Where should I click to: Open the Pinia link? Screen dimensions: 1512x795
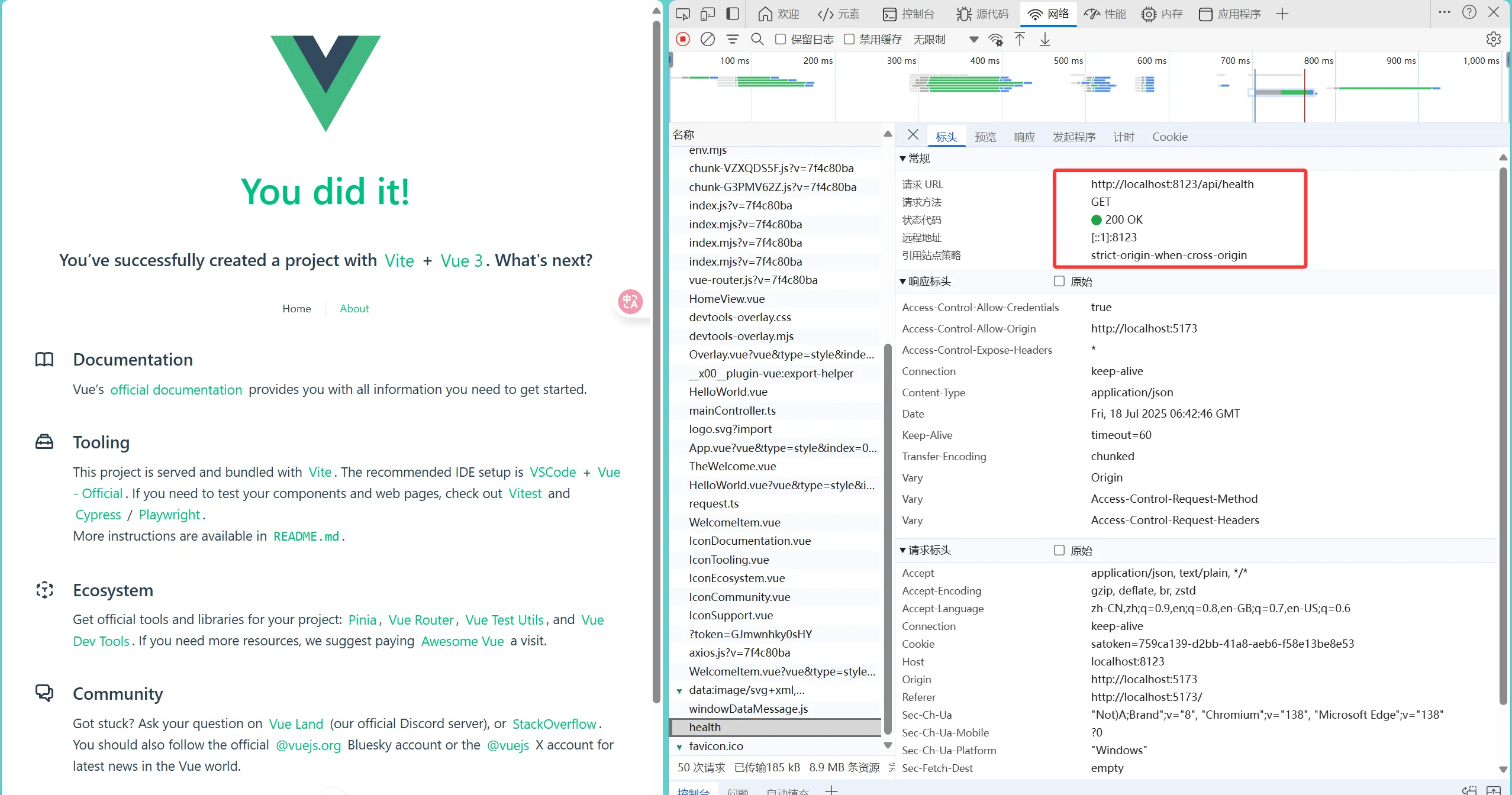click(362, 620)
